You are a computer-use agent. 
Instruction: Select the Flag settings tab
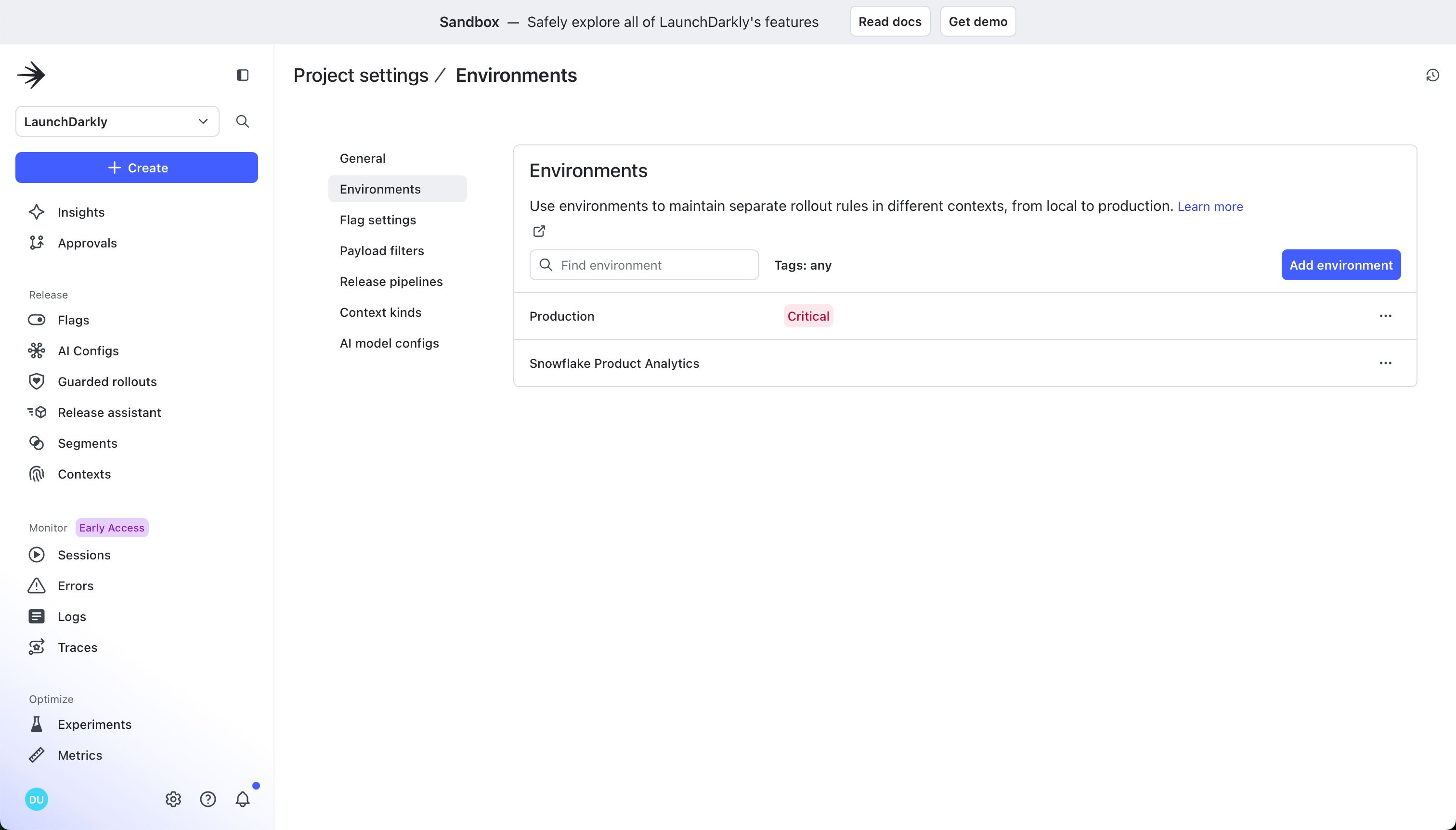click(397, 220)
